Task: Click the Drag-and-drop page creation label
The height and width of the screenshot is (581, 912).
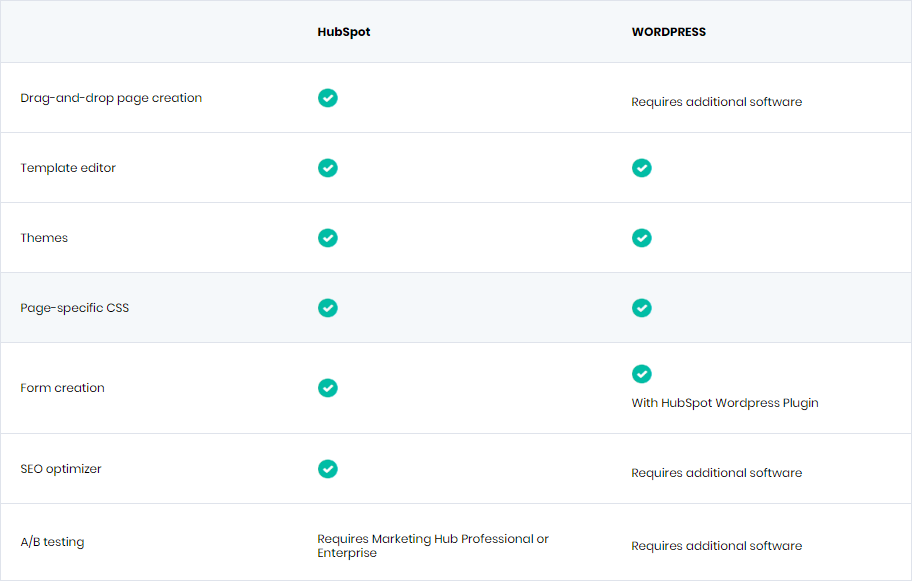Action: 111,98
